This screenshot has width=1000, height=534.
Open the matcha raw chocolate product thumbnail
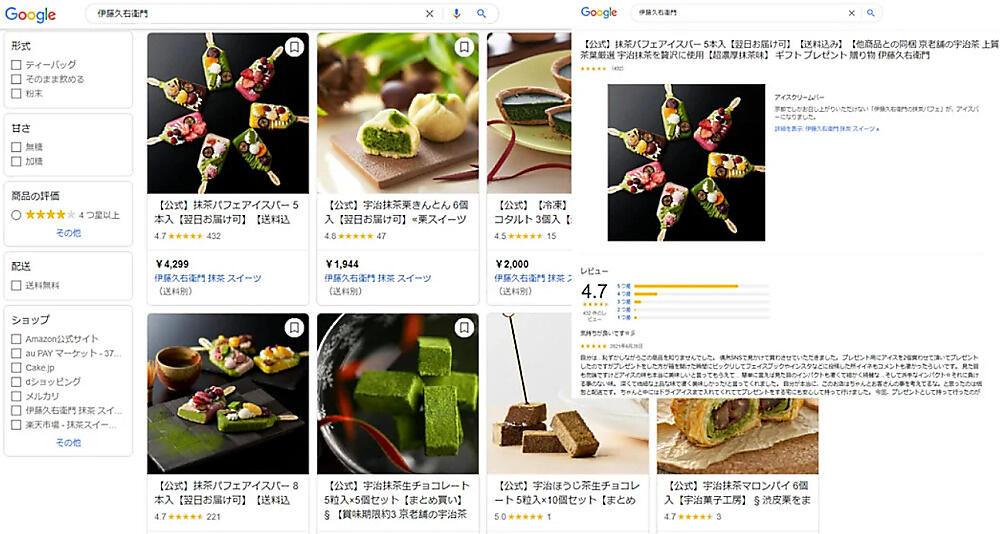[x=397, y=394]
